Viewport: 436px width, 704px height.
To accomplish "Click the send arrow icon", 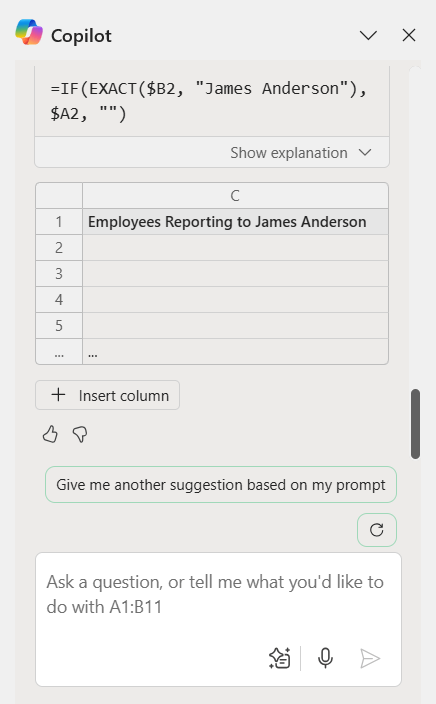I will coord(370,658).
